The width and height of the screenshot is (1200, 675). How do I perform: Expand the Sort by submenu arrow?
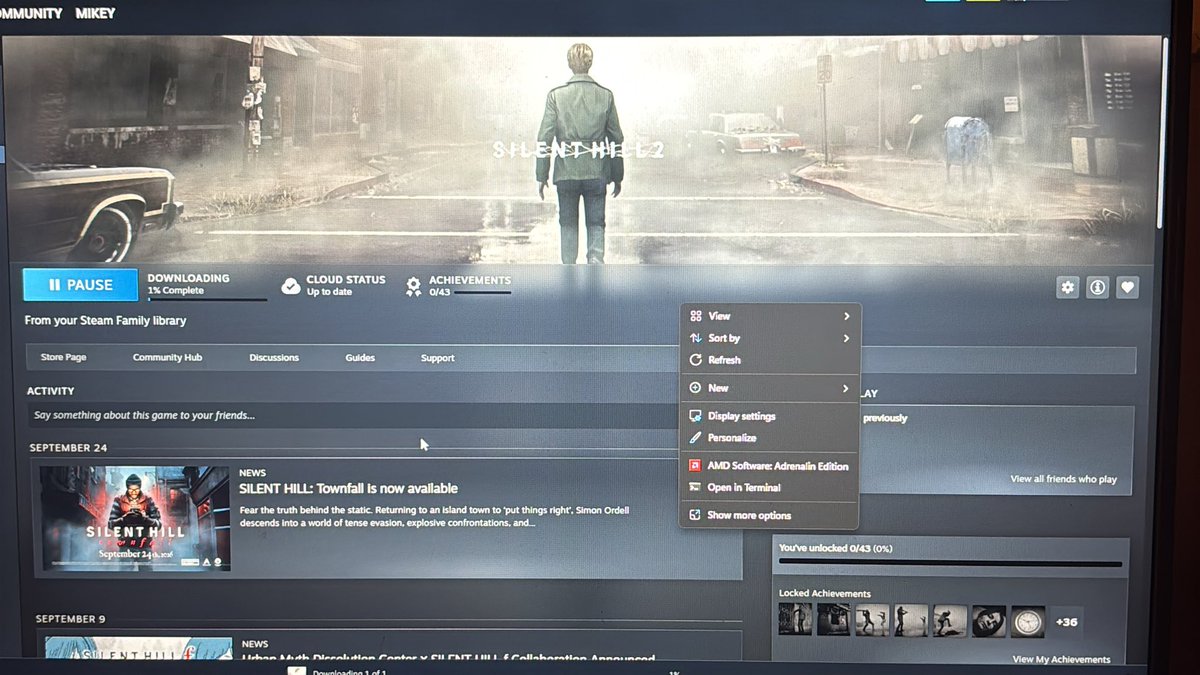coord(846,338)
